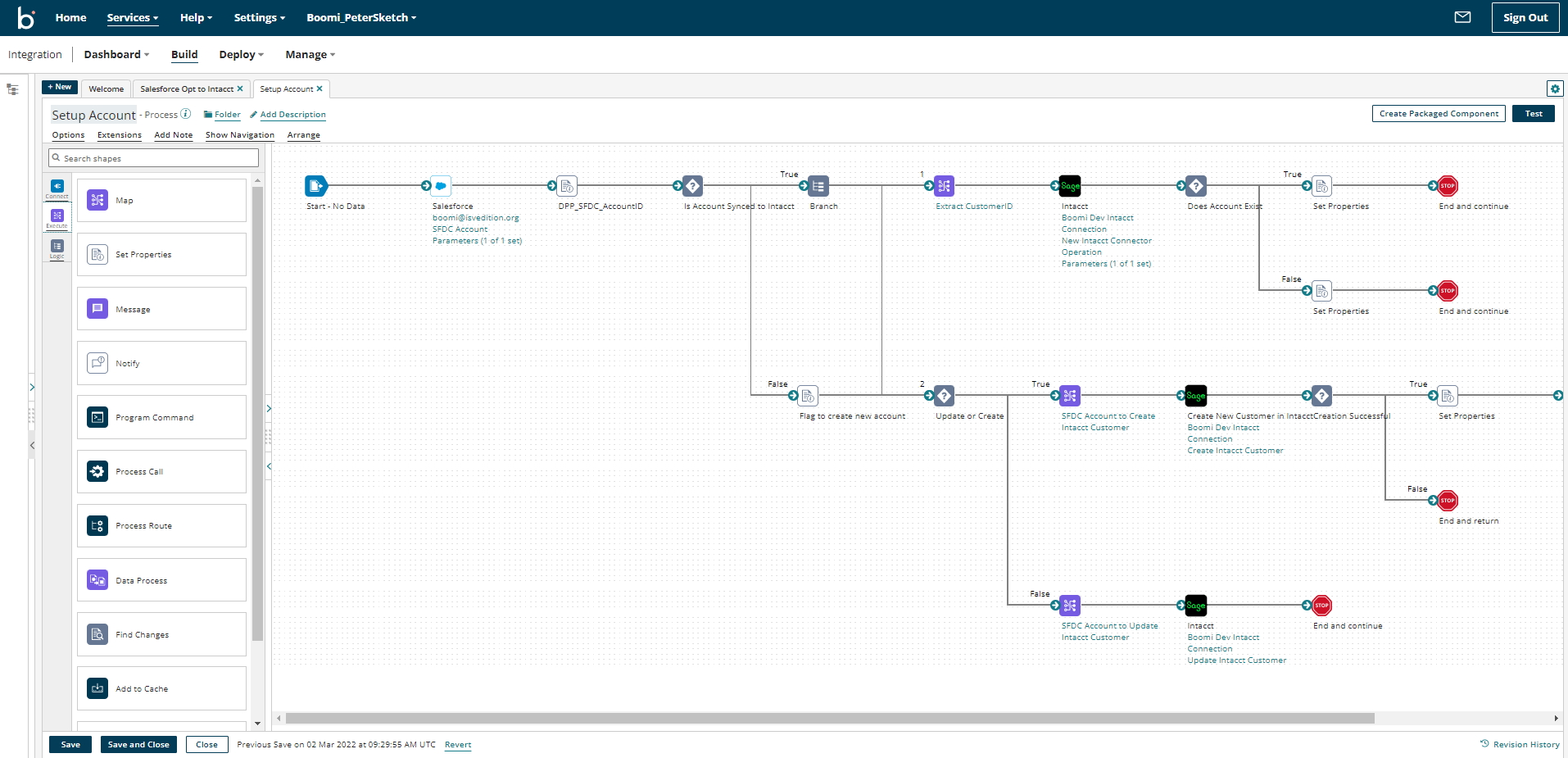
Task: Switch to the Salesforce Opt to Intacct tab
Action: [187, 89]
